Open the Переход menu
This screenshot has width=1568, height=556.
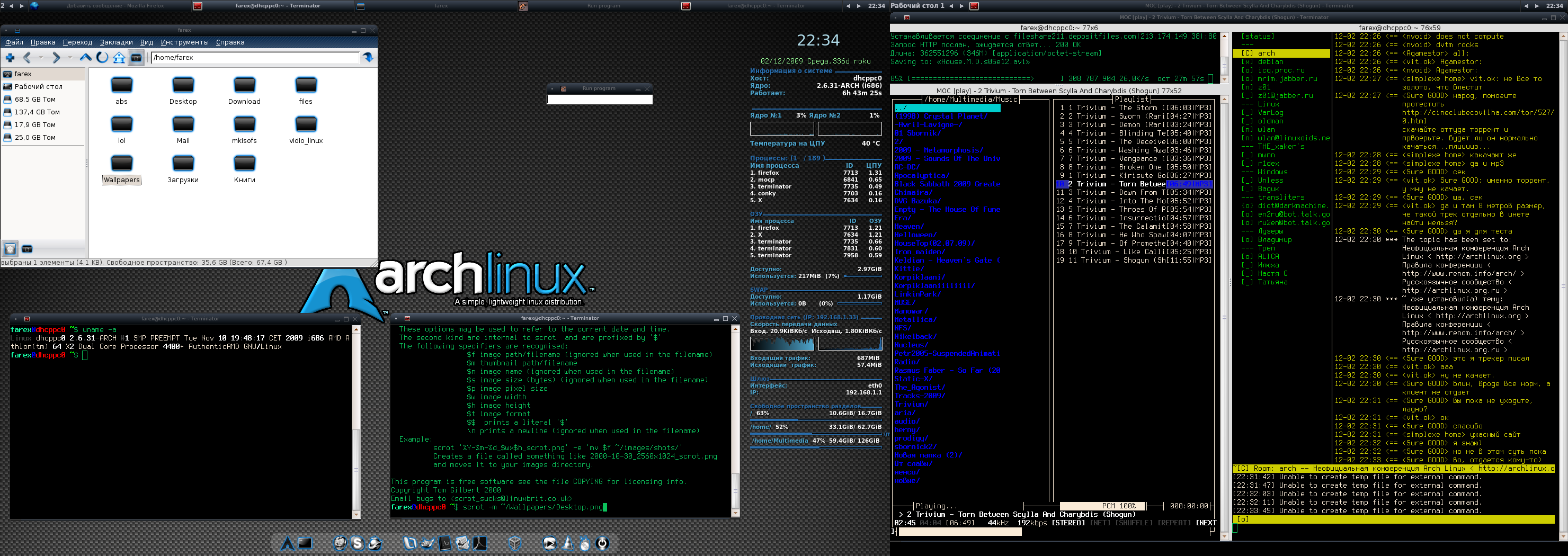(77, 42)
